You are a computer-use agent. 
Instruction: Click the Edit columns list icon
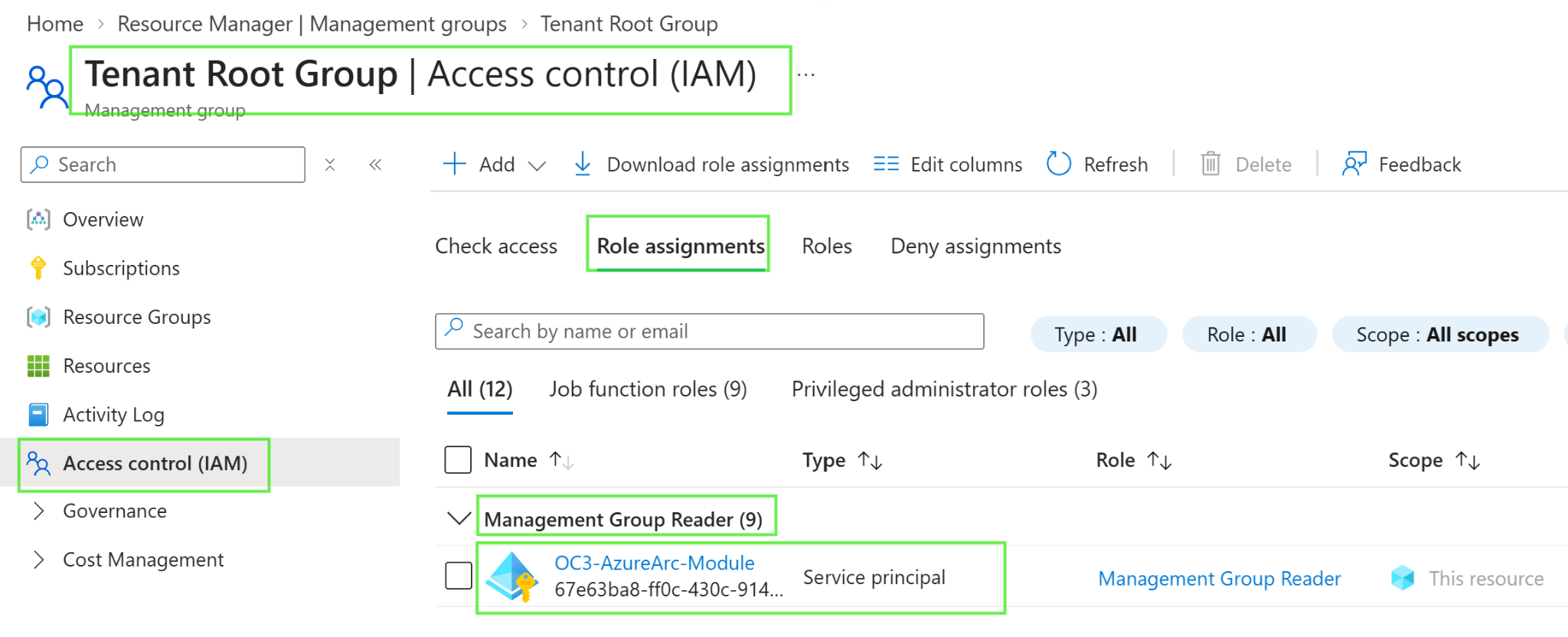(886, 164)
